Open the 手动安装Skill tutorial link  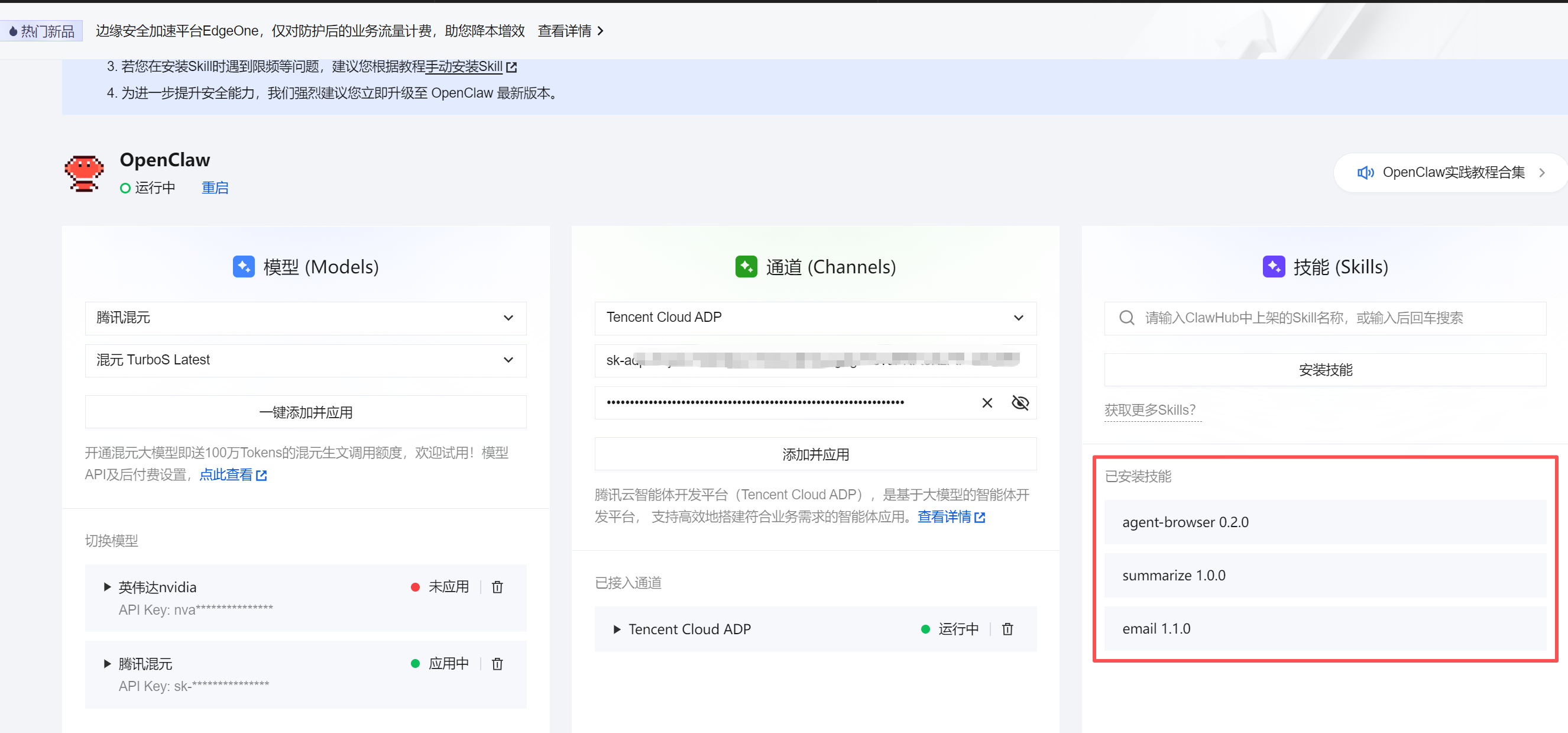464,66
